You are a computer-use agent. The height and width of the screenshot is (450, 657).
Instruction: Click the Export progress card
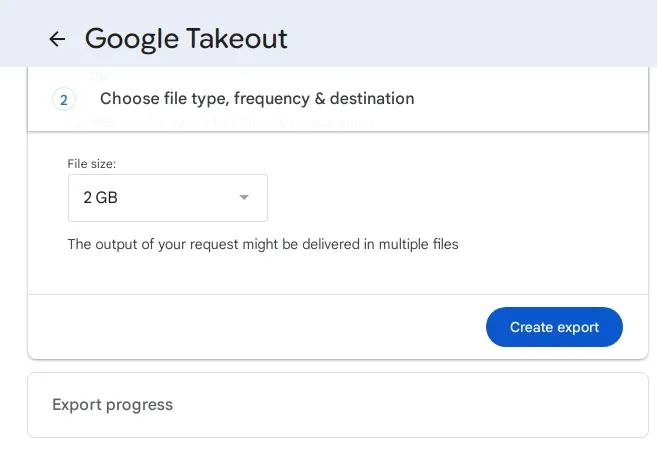point(338,405)
